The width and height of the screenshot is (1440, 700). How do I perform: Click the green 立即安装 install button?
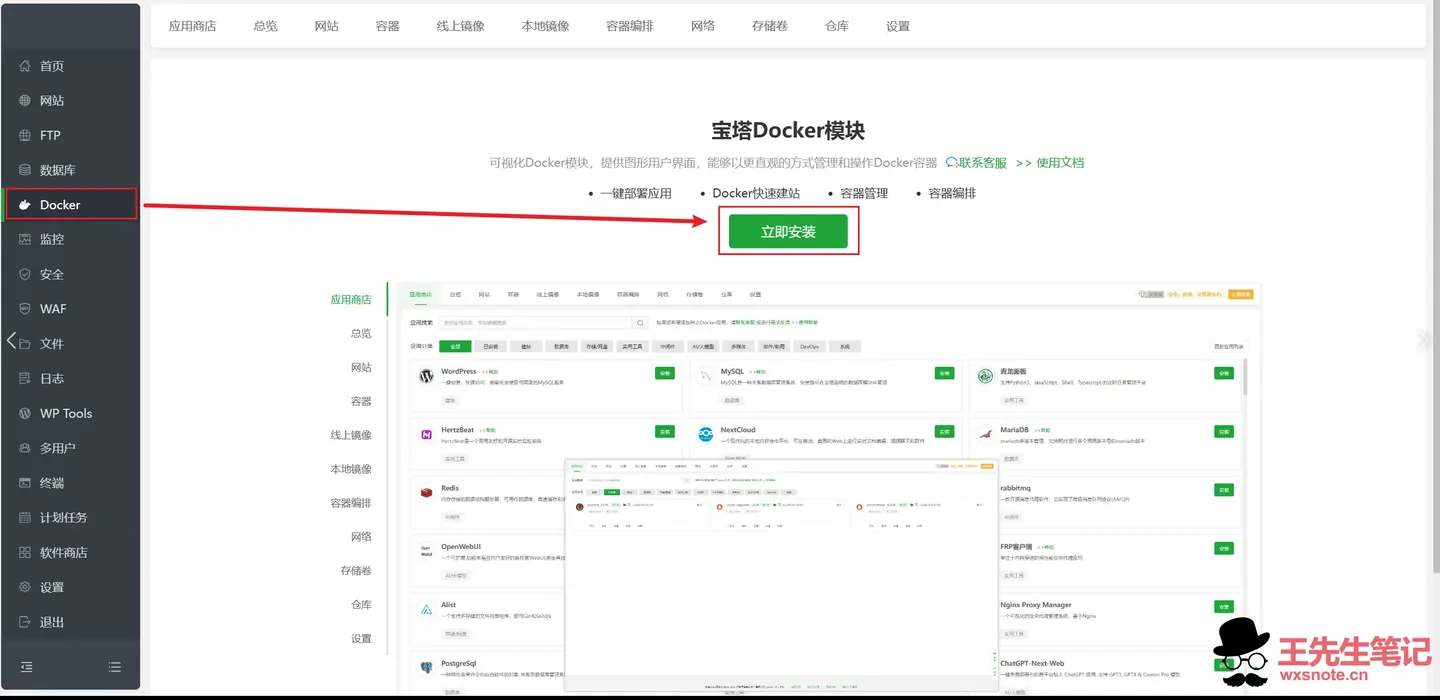(788, 231)
